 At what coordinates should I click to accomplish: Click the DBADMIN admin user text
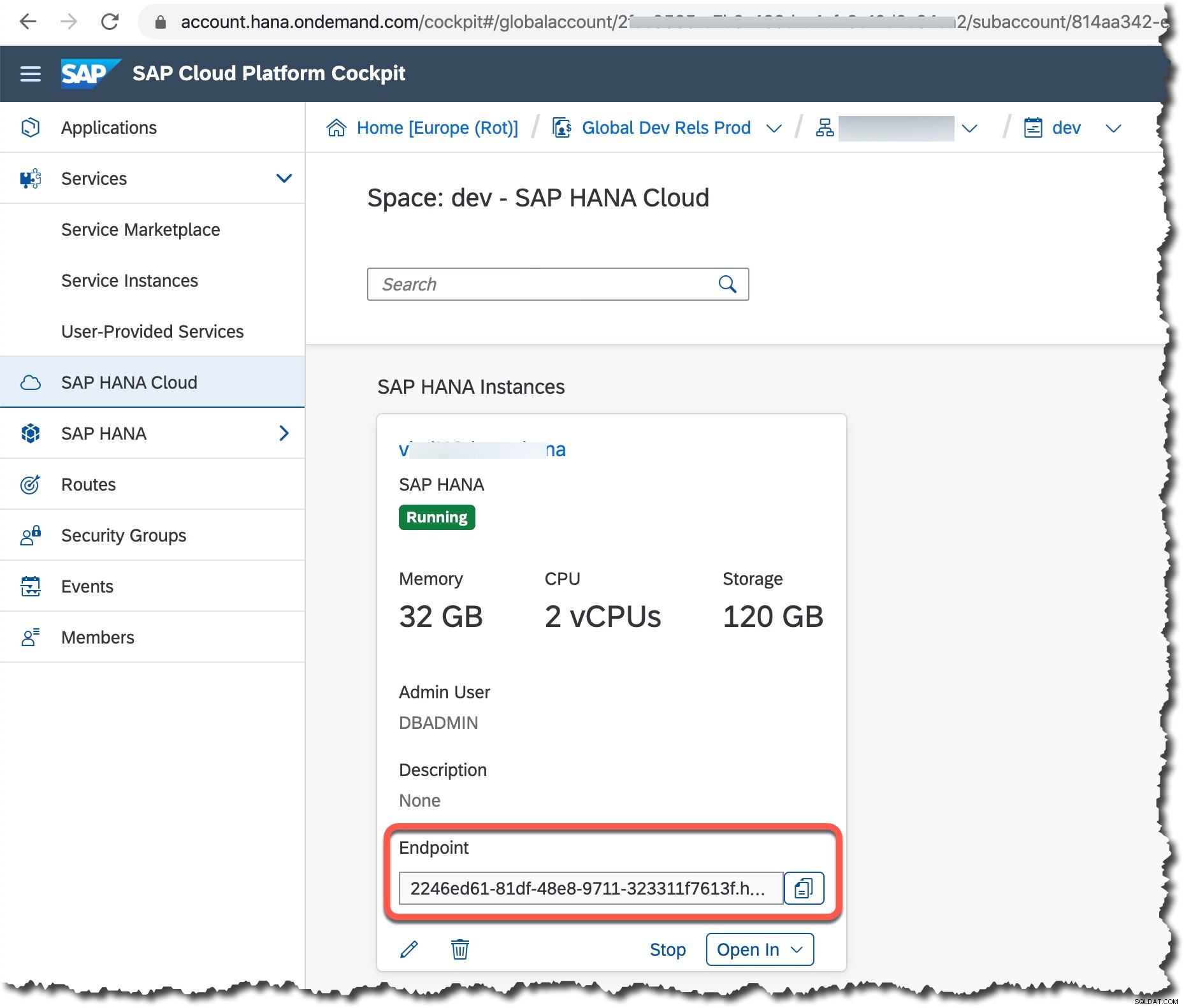[x=438, y=723]
